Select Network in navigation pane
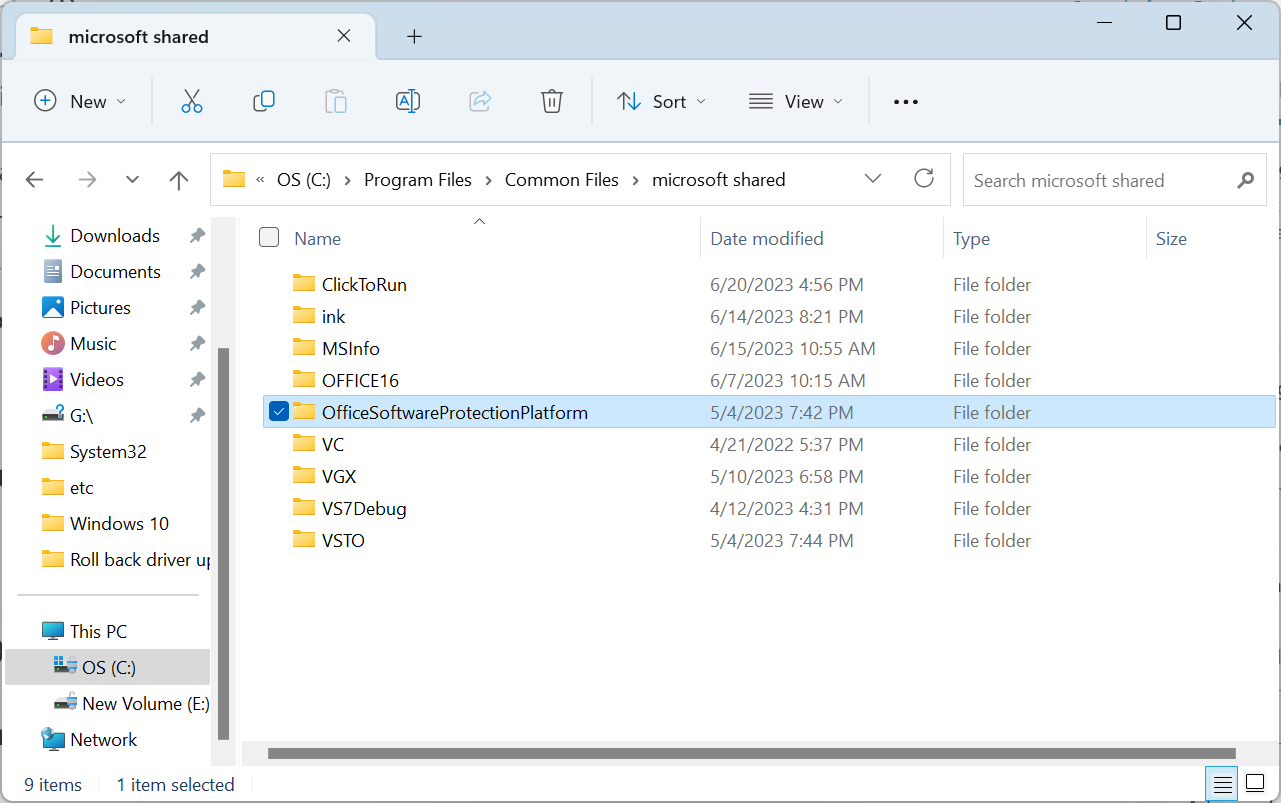 [x=104, y=740]
